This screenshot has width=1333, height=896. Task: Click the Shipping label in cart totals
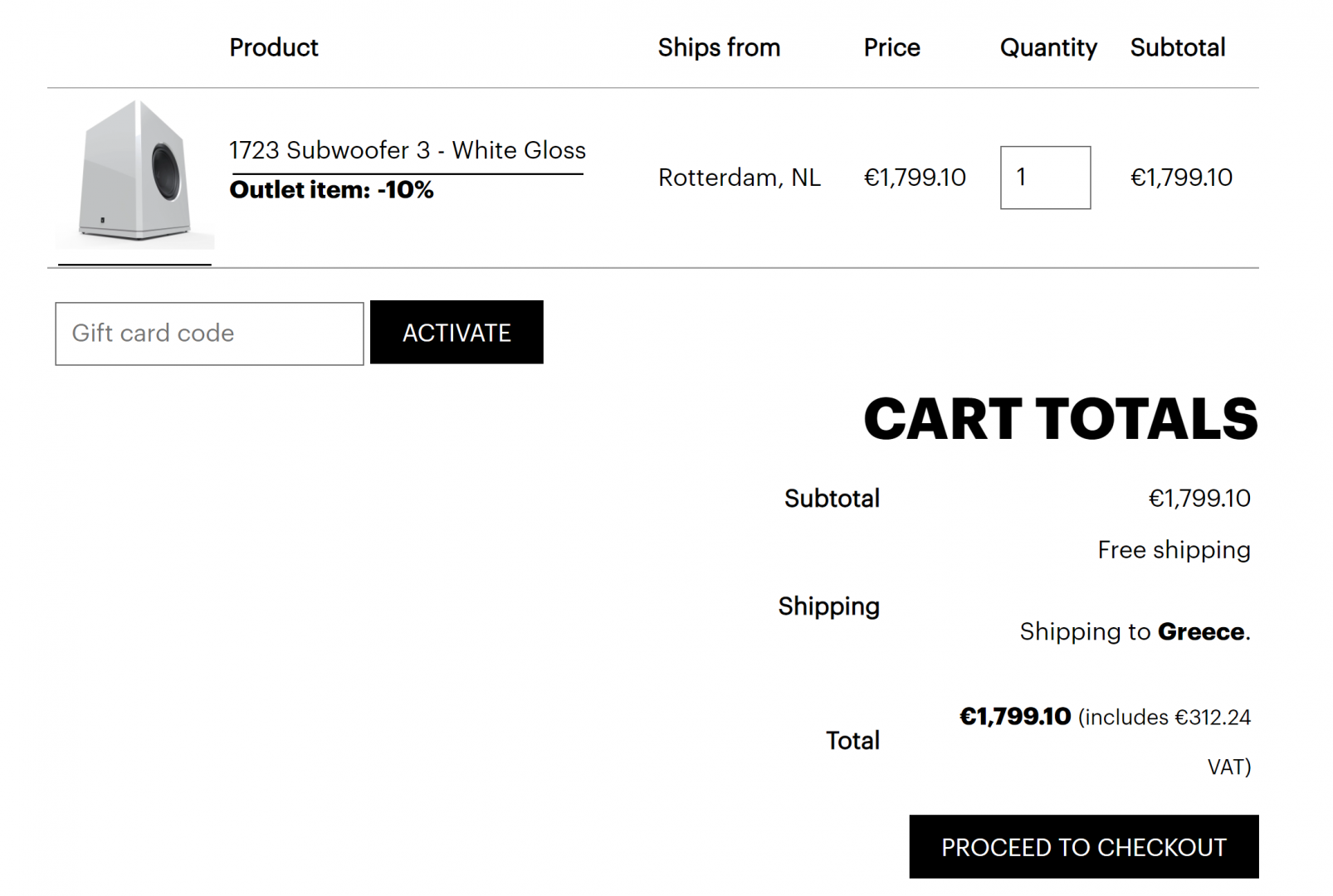click(828, 606)
